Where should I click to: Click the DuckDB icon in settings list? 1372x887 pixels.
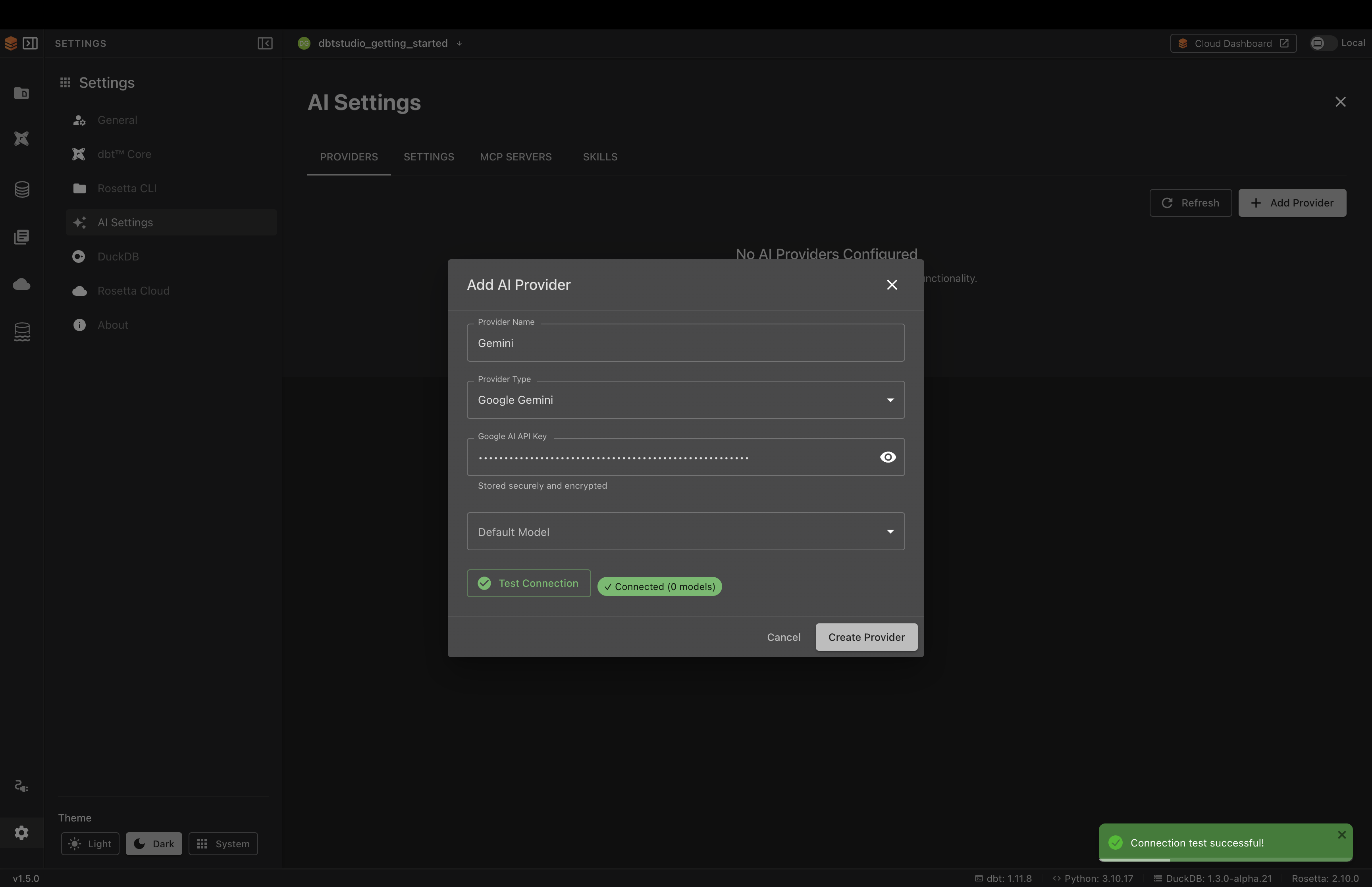pyautogui.click(x=79, y=256)
